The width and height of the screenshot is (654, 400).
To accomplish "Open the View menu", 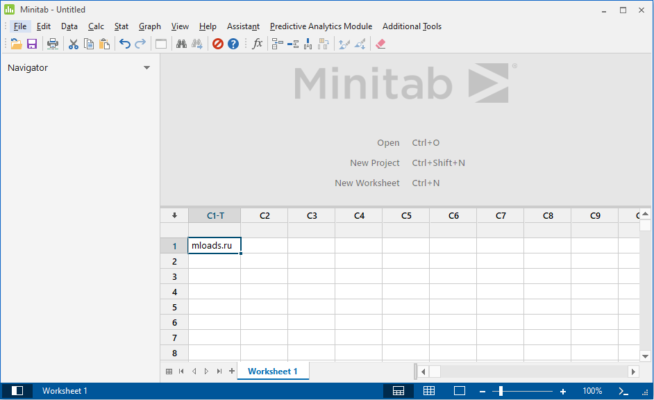I will pyautogui.click(x=180, y=26).
